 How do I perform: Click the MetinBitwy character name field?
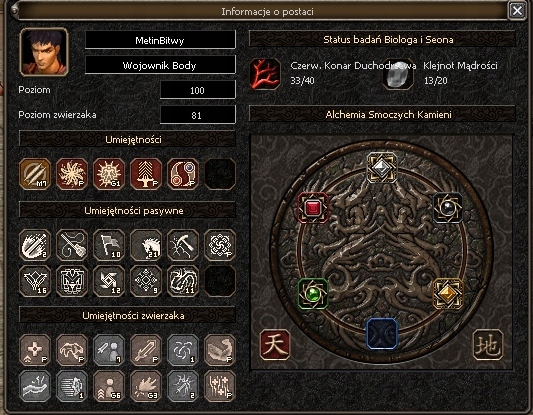[160, 40]
